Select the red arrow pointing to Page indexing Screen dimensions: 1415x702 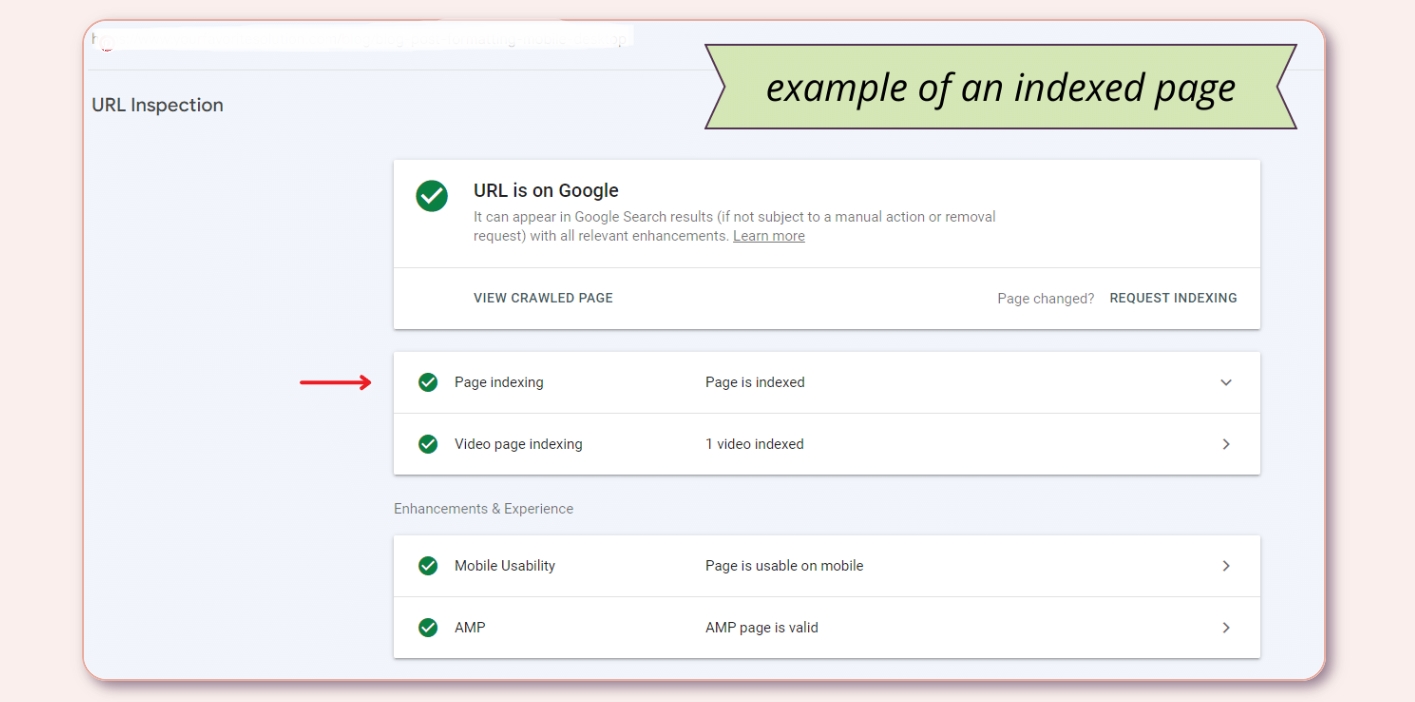pos(338,382)
